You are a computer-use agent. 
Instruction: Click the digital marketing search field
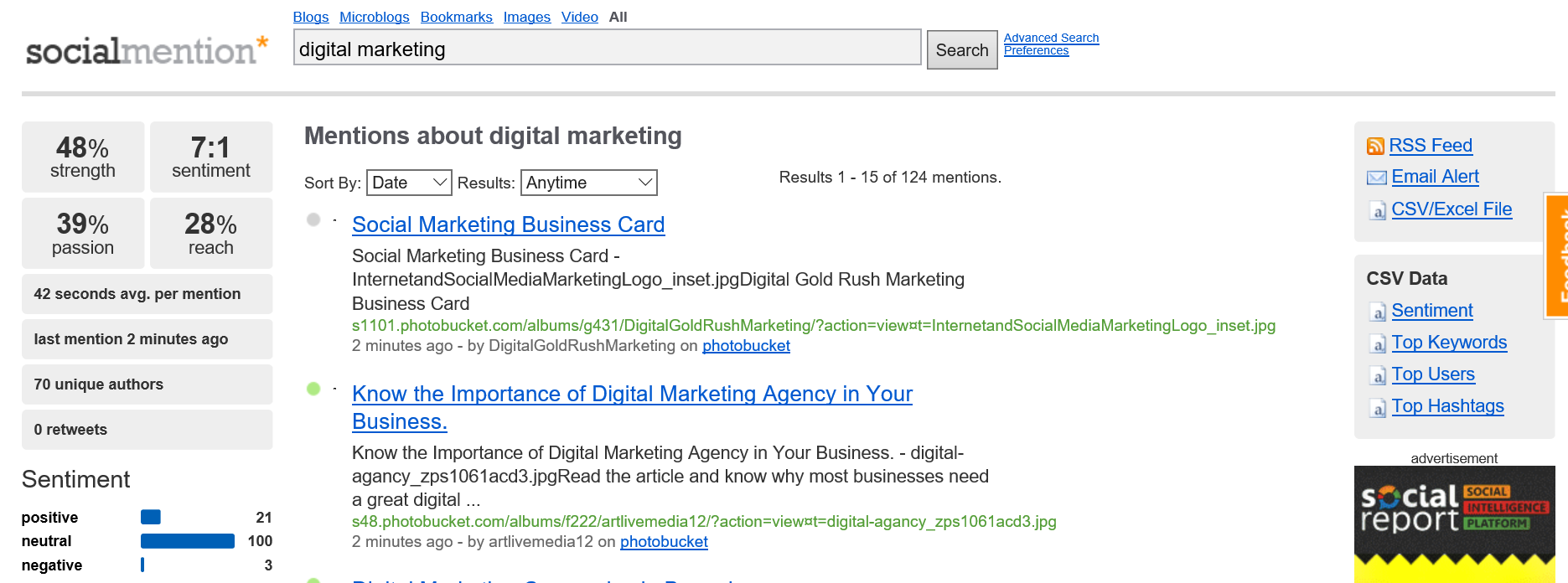click(x=608, y=48)
